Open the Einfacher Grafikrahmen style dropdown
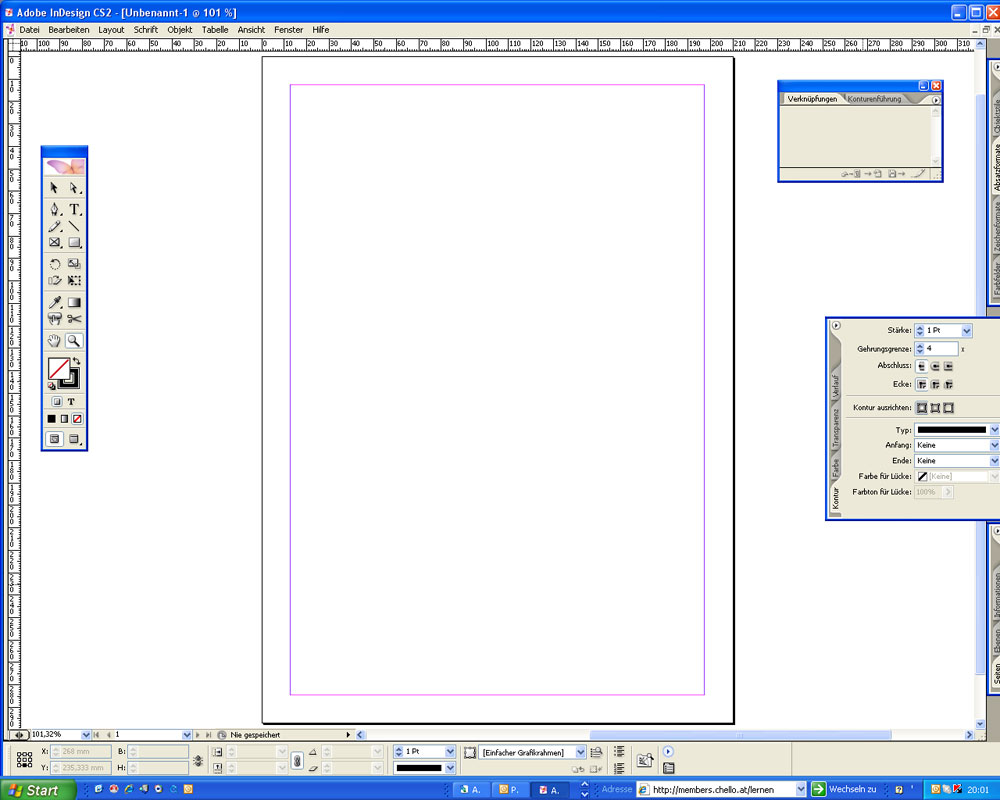Viewport: 1000px width, 800px height. [x=580, y=752]
